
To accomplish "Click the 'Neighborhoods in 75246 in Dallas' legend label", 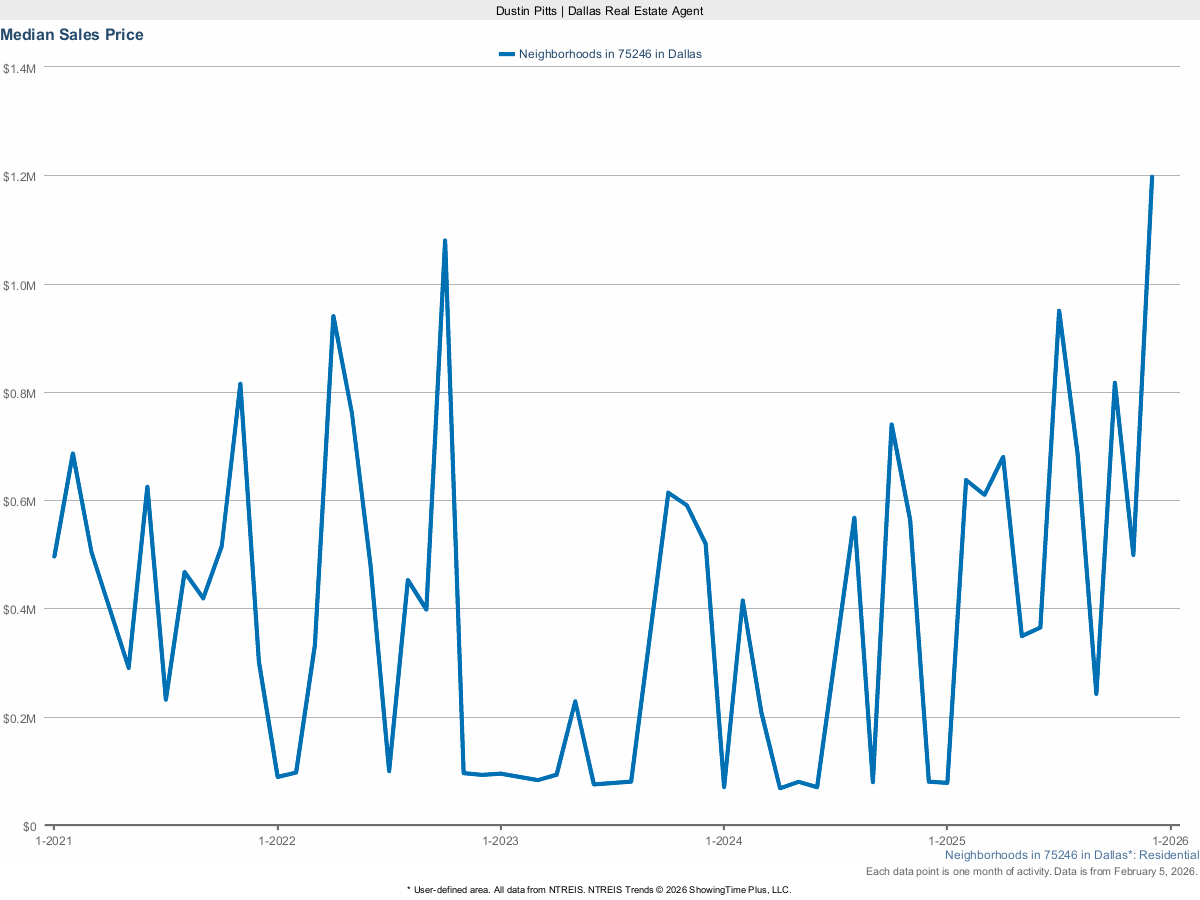I will pyautogui.click(x=610, y=54).
